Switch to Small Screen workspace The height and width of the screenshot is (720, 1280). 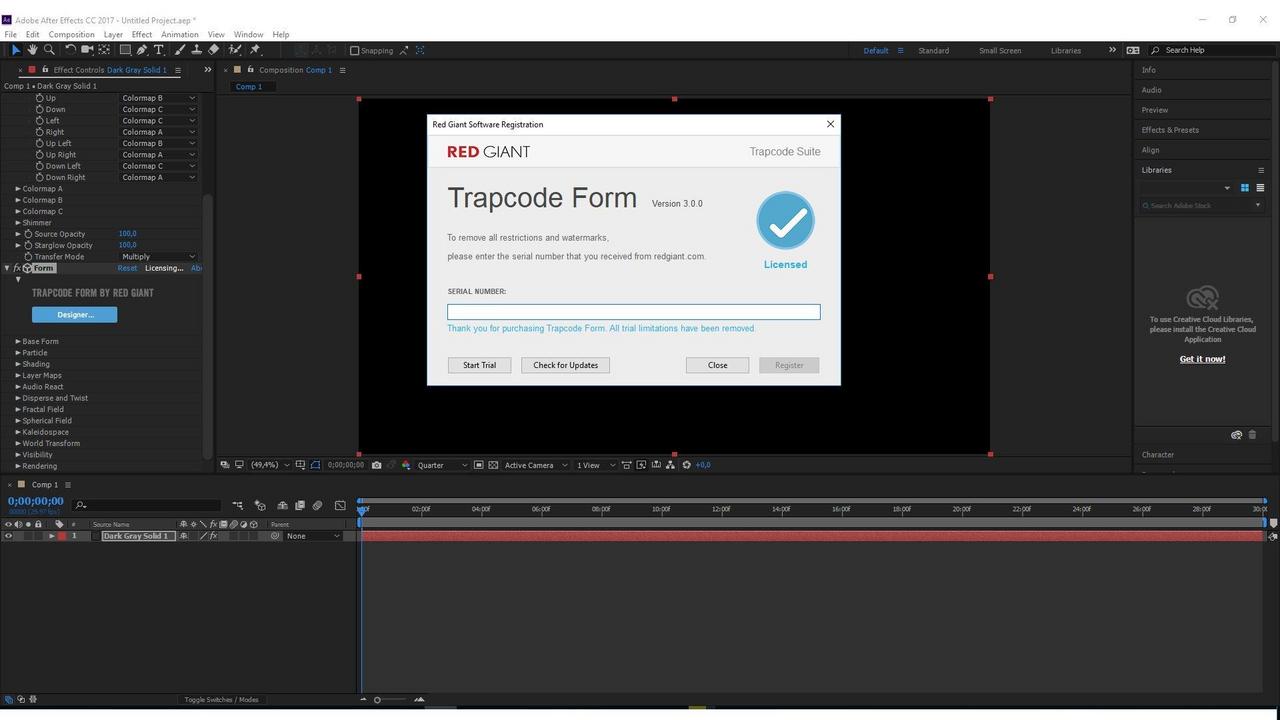tap(1000, 50)
